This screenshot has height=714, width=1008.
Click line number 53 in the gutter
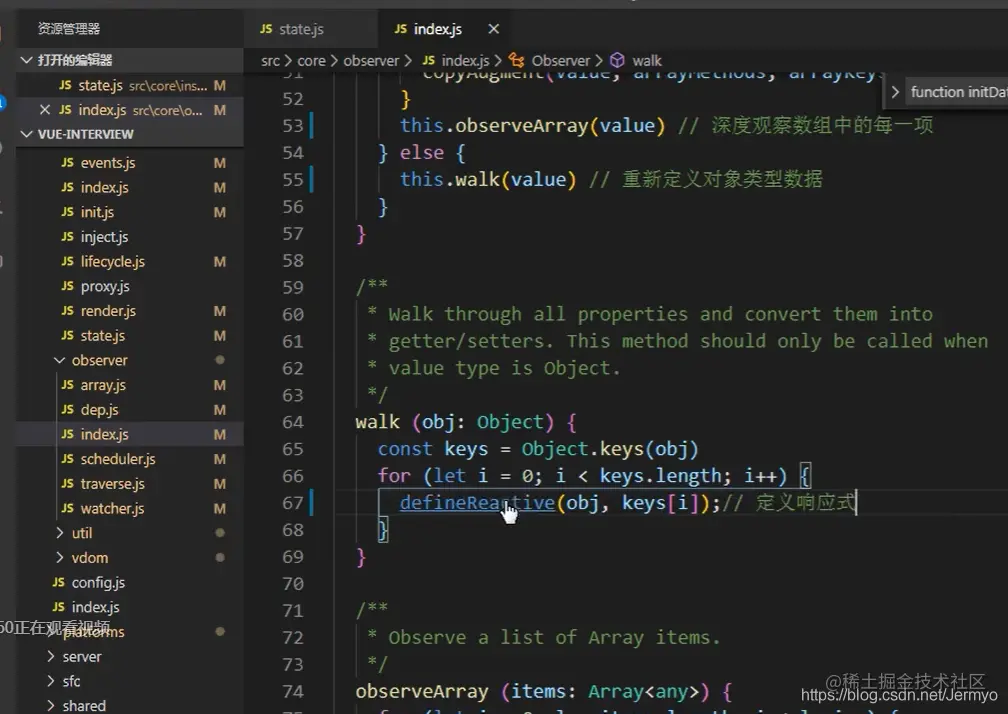tap(292, 125)
